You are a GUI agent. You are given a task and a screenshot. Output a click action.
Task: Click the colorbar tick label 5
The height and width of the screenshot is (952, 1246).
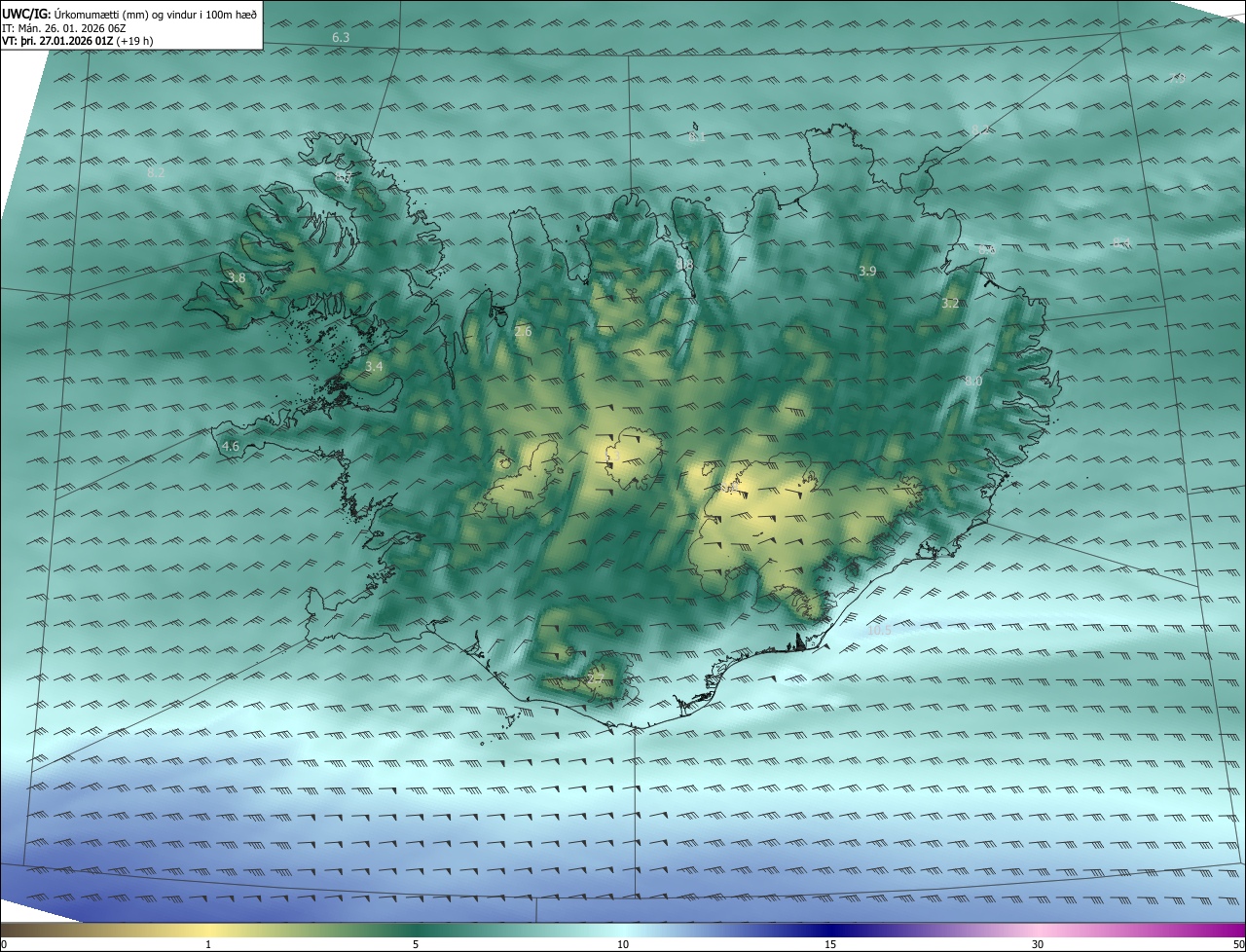click(x=416, y=944)
